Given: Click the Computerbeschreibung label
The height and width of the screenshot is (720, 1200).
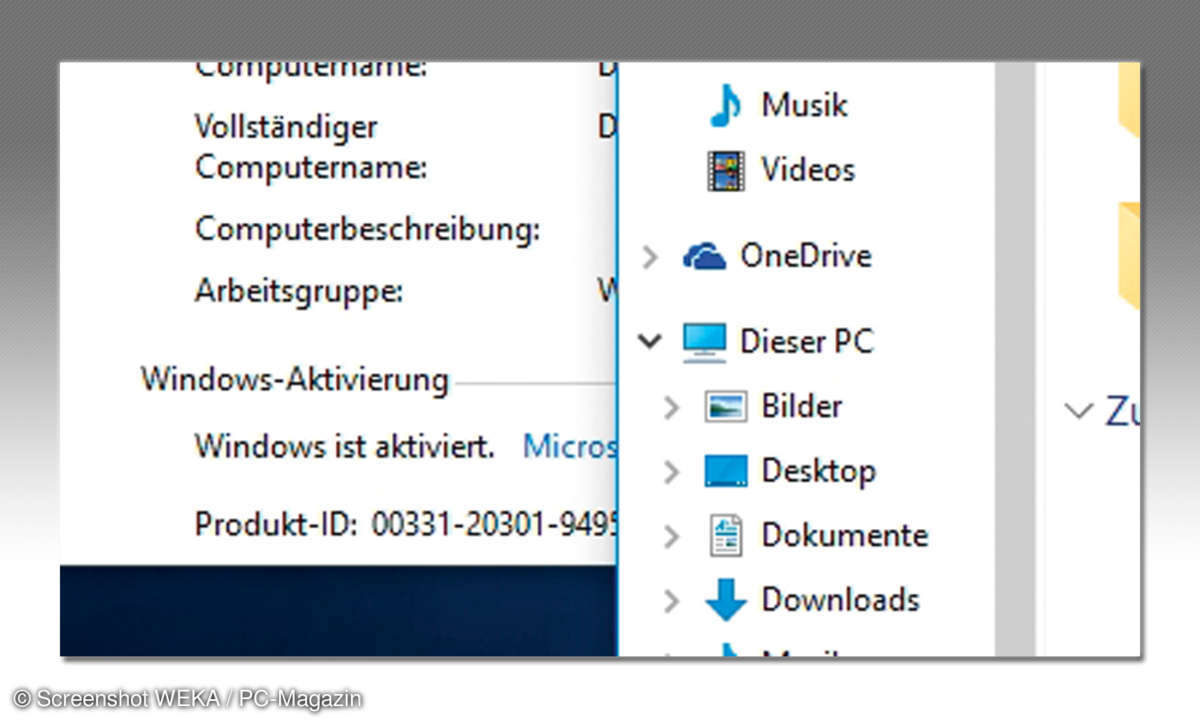Looking at the screenshot, I should click(x=367, y=230).
